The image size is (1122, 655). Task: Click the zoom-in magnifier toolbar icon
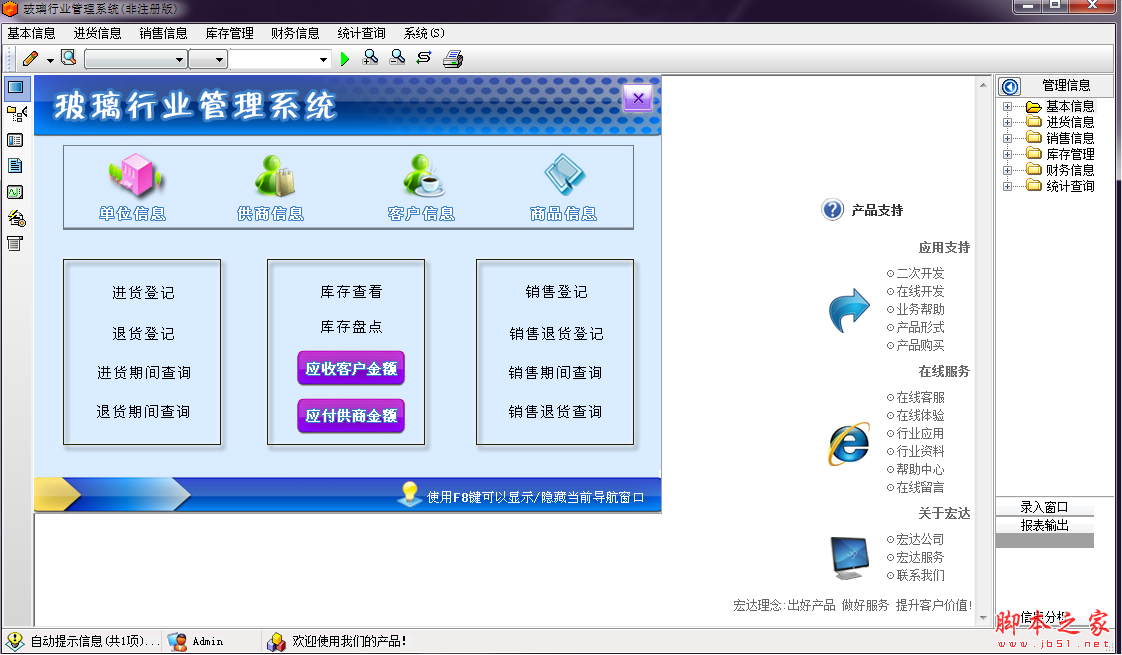(371, 58)
